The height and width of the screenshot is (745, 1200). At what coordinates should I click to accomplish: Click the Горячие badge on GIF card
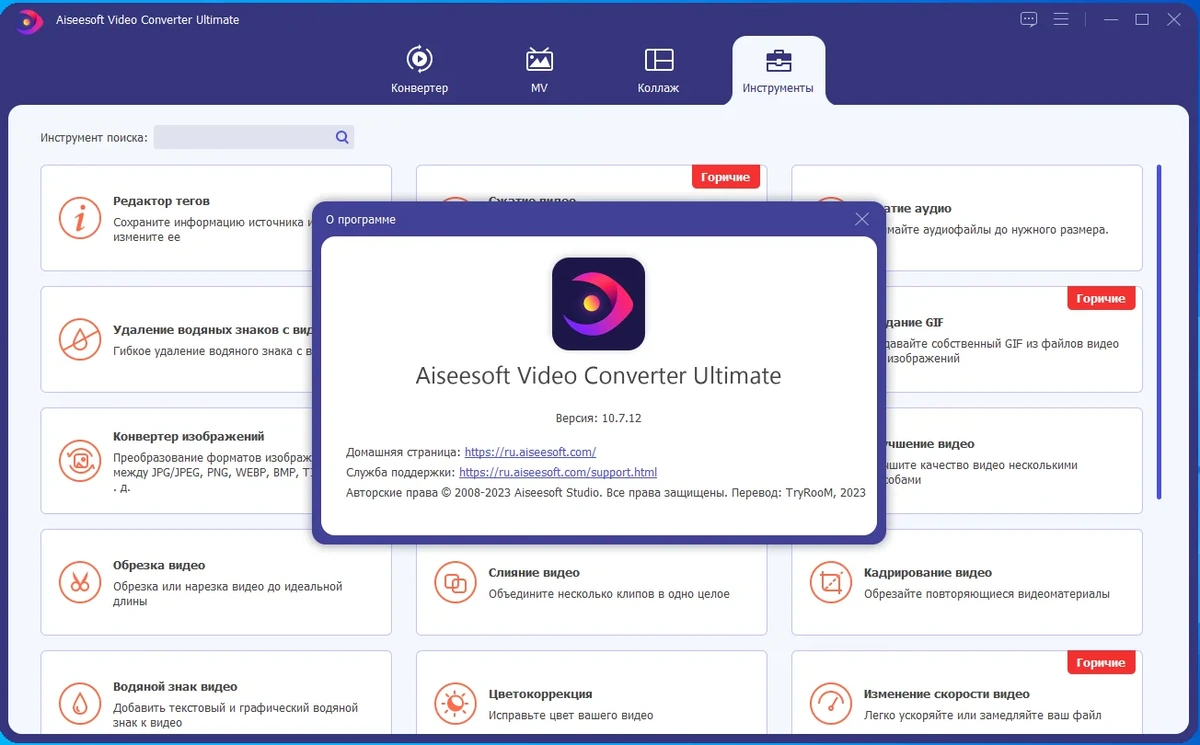[1101, 298]
